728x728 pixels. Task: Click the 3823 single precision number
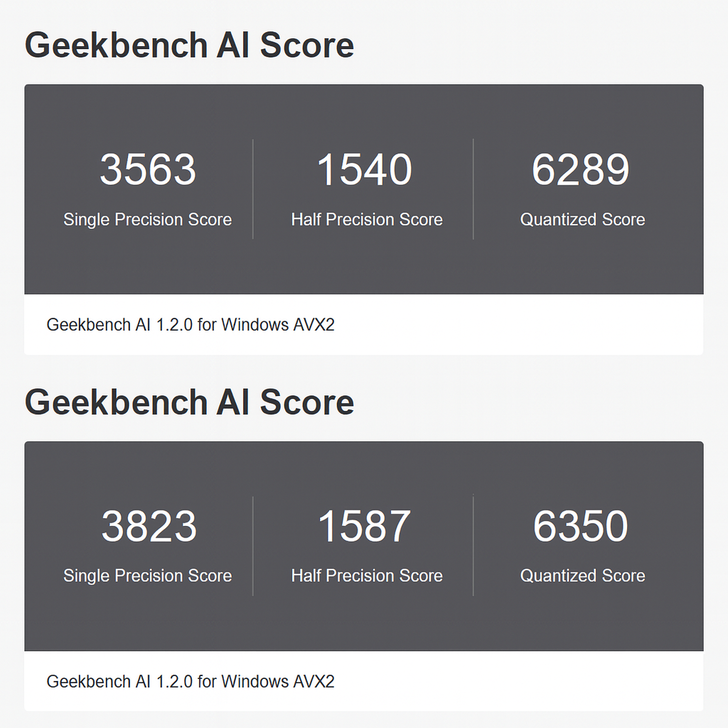[149, 526]
